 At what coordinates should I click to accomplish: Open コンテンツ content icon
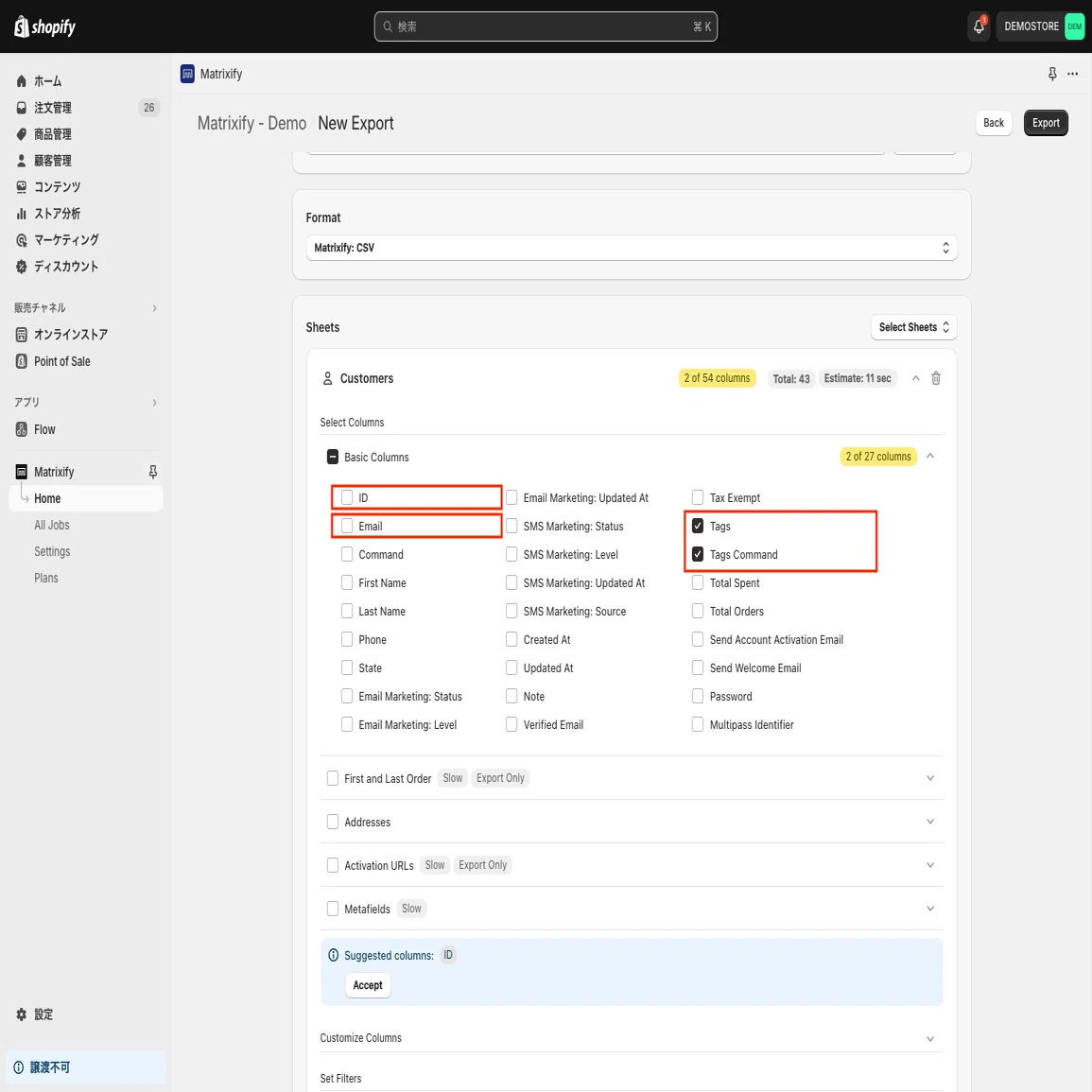pos(22,187)
